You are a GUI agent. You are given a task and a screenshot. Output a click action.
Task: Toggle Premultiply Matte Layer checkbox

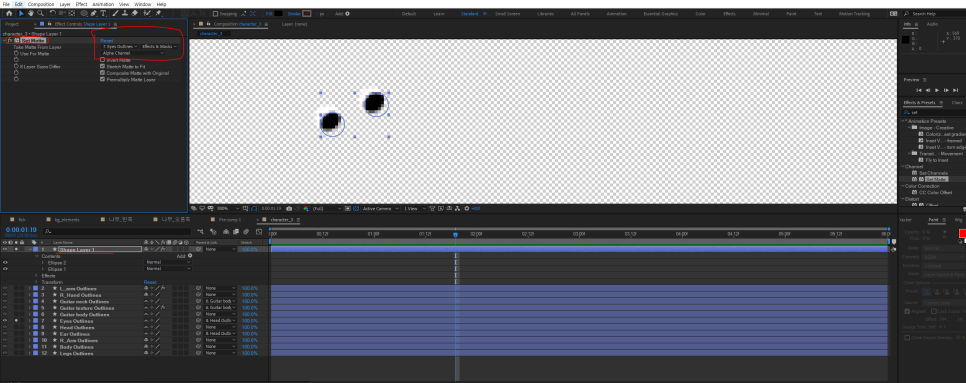(102, 79)
